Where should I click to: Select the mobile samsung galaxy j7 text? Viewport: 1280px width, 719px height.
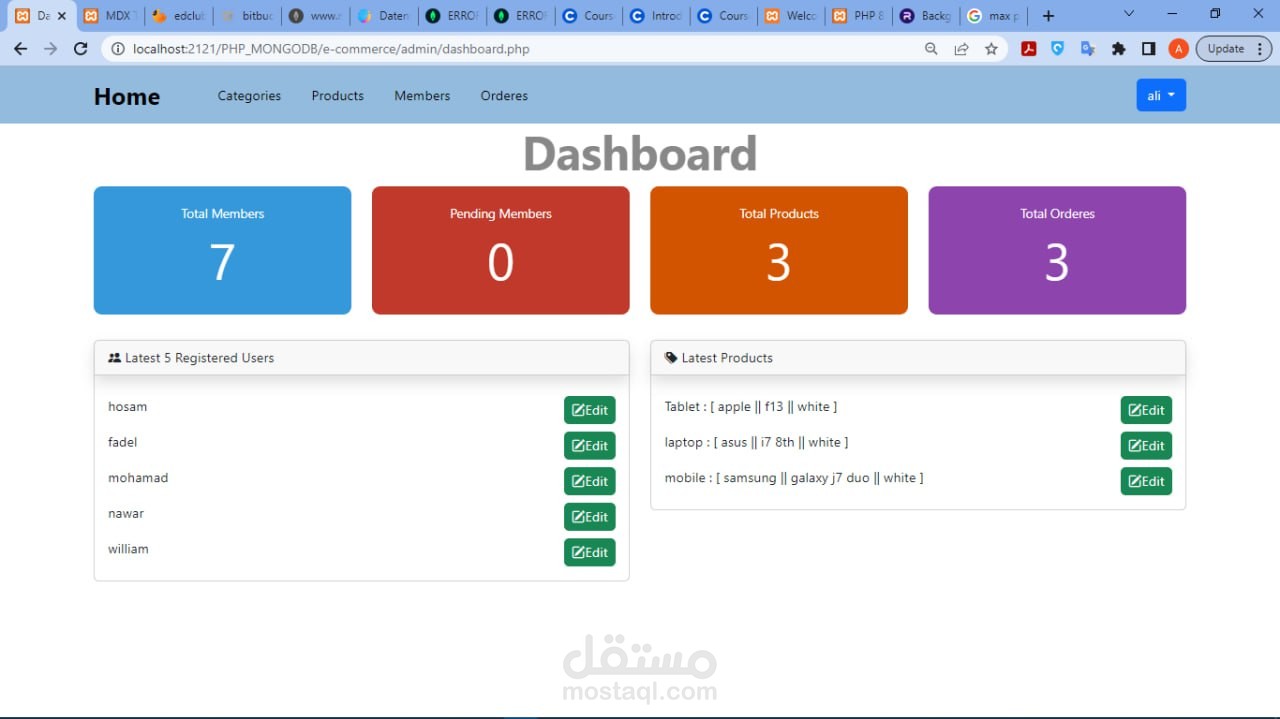(794, 478)
